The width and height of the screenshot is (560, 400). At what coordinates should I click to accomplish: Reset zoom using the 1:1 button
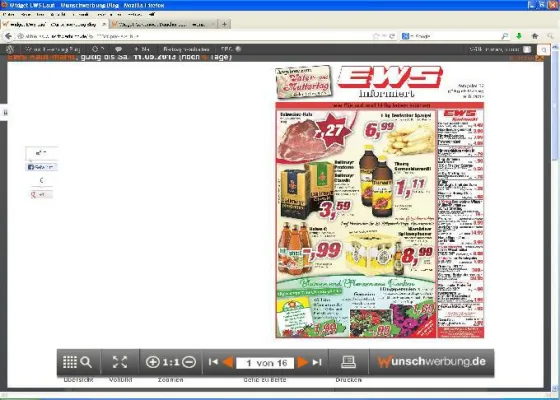tap(171, 362)
